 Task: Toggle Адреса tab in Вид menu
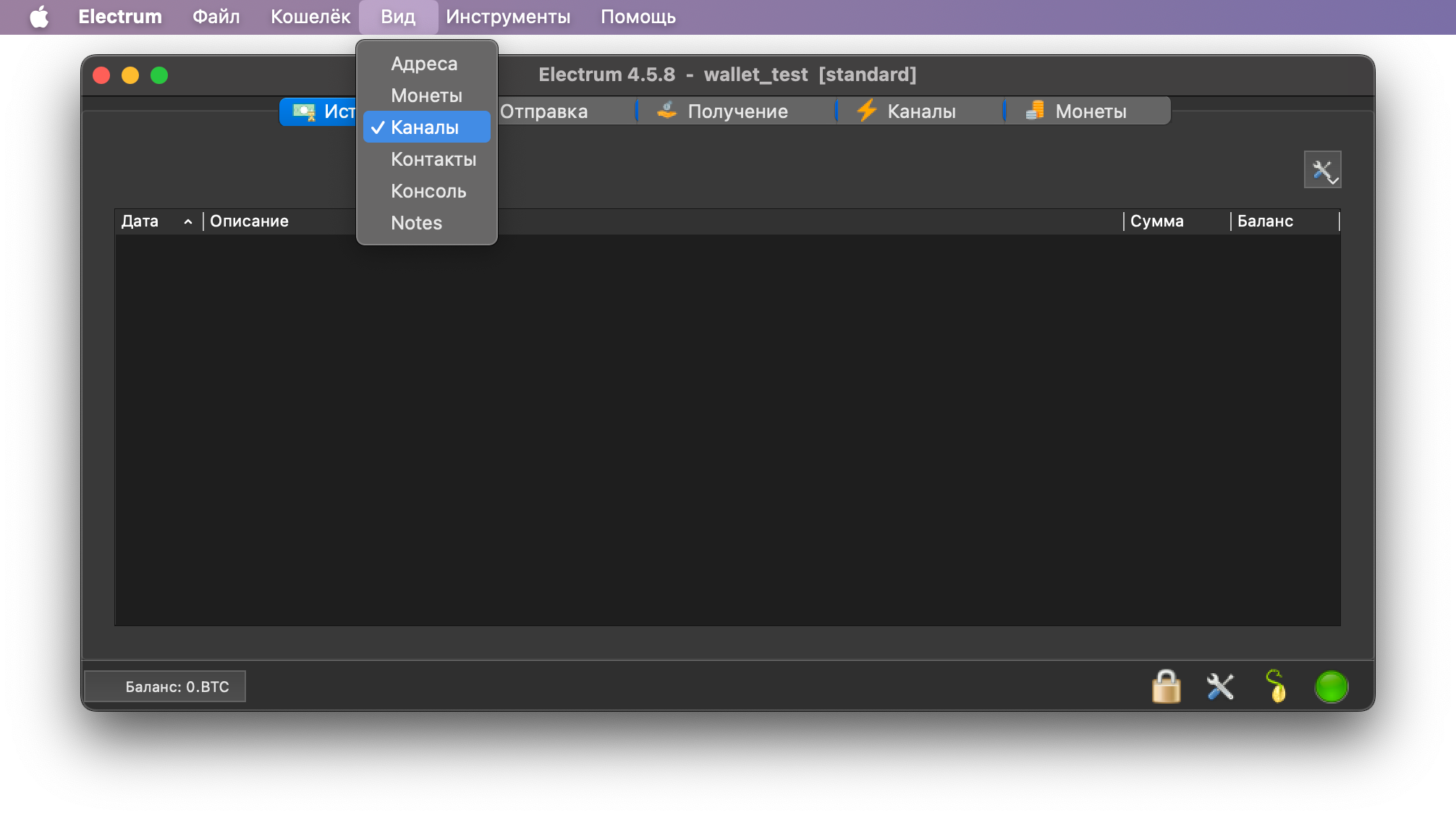pos(427,64)
